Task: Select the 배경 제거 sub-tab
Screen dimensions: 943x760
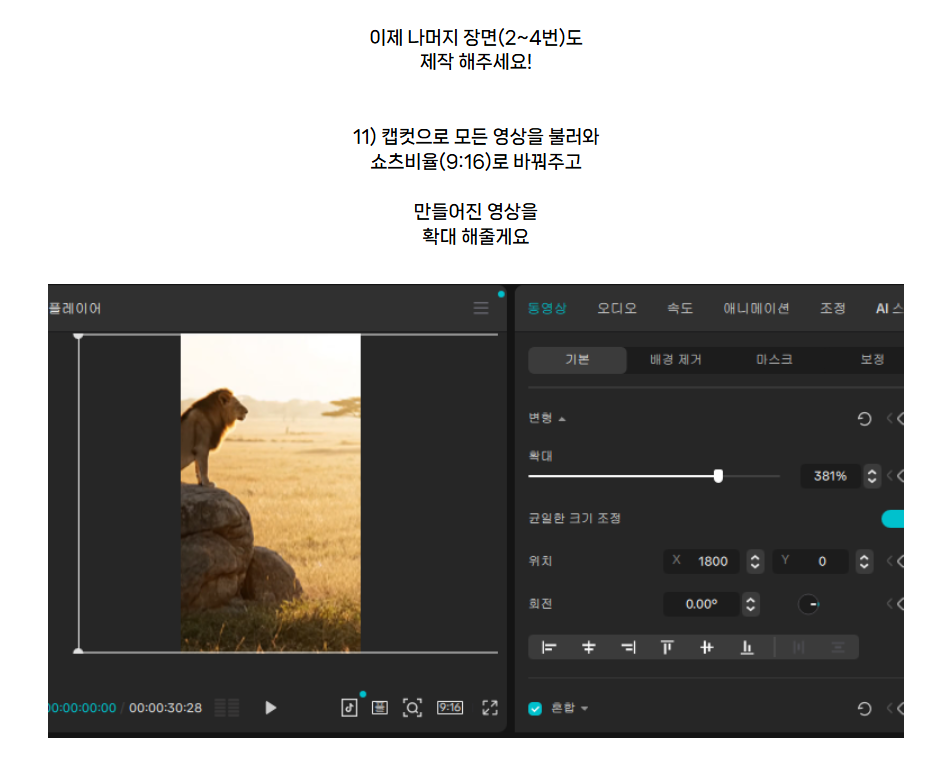Action: (x=676, y=360)
